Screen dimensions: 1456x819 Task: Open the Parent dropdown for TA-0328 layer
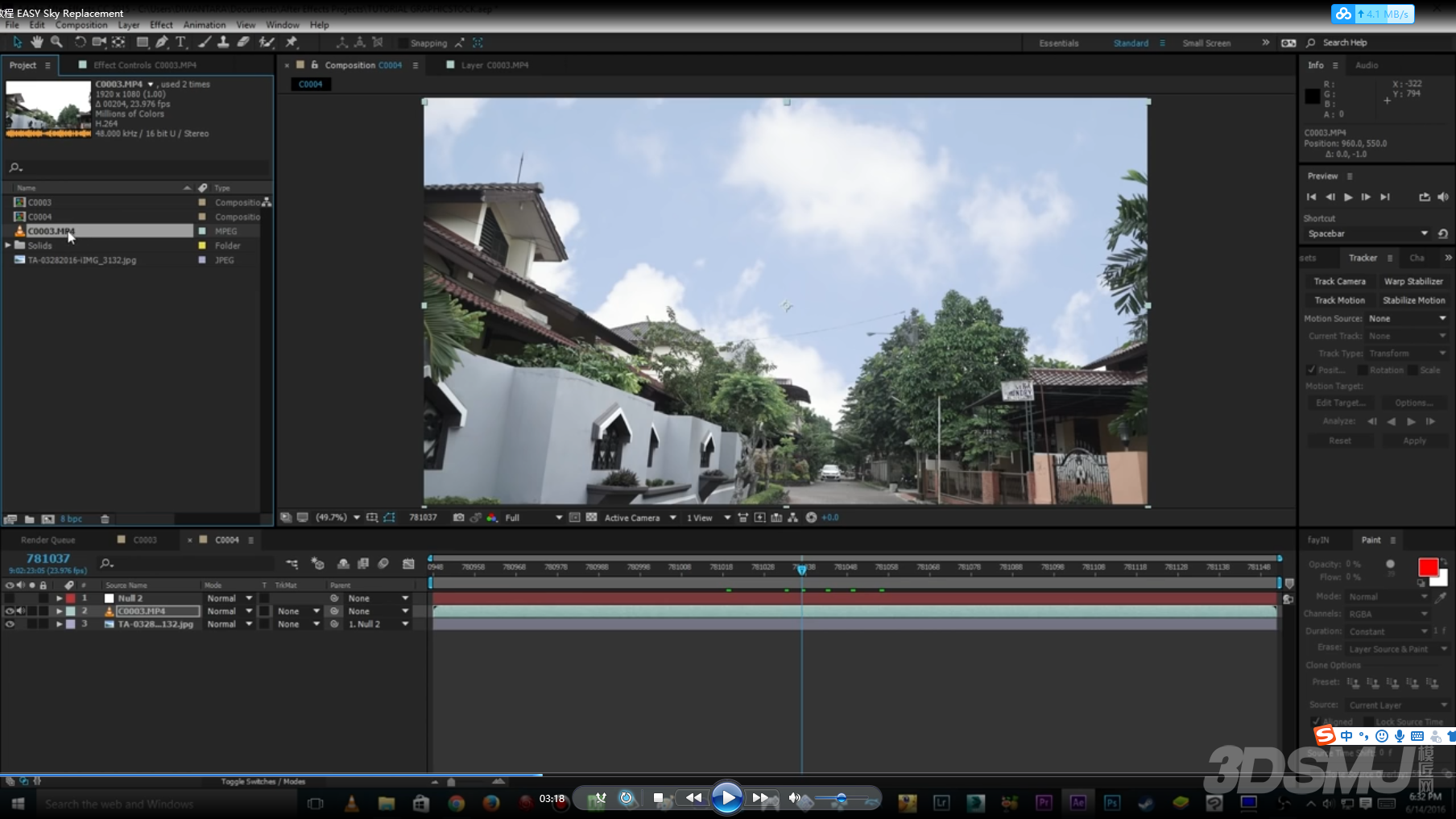point(378,624)
